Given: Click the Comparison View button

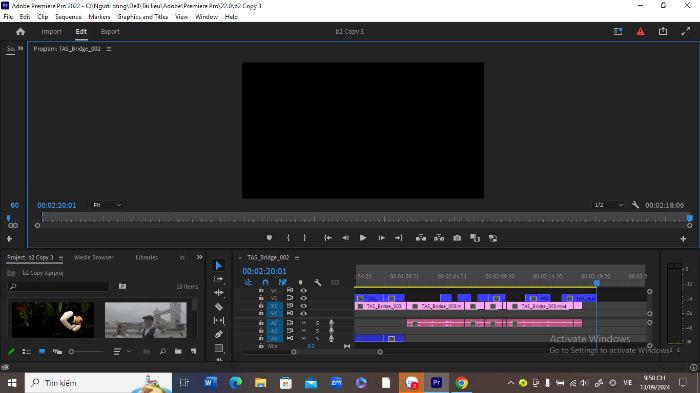Looking at the screenshot, I should point(475,238).
